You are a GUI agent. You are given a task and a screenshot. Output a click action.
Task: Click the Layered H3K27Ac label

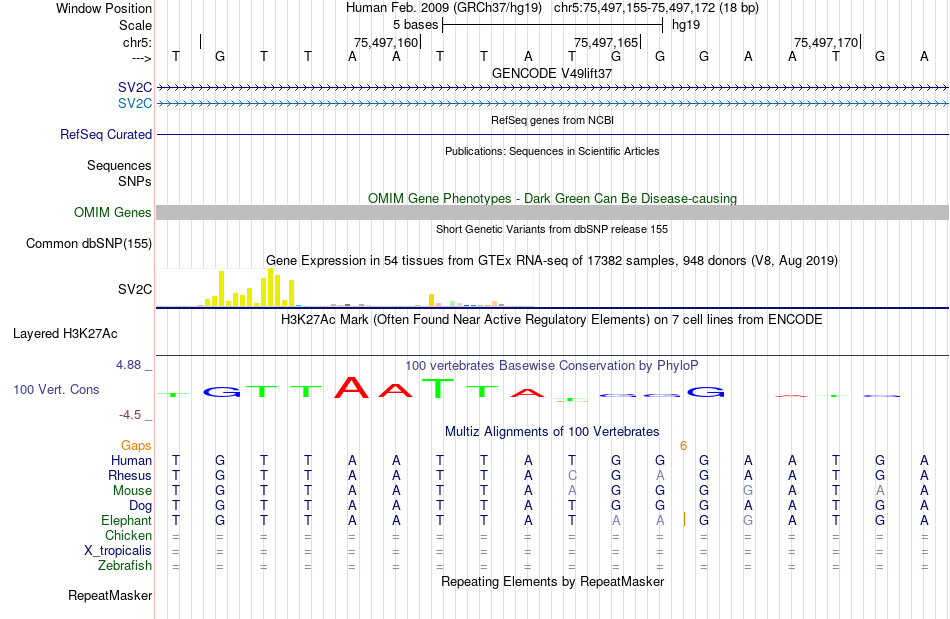65,334
